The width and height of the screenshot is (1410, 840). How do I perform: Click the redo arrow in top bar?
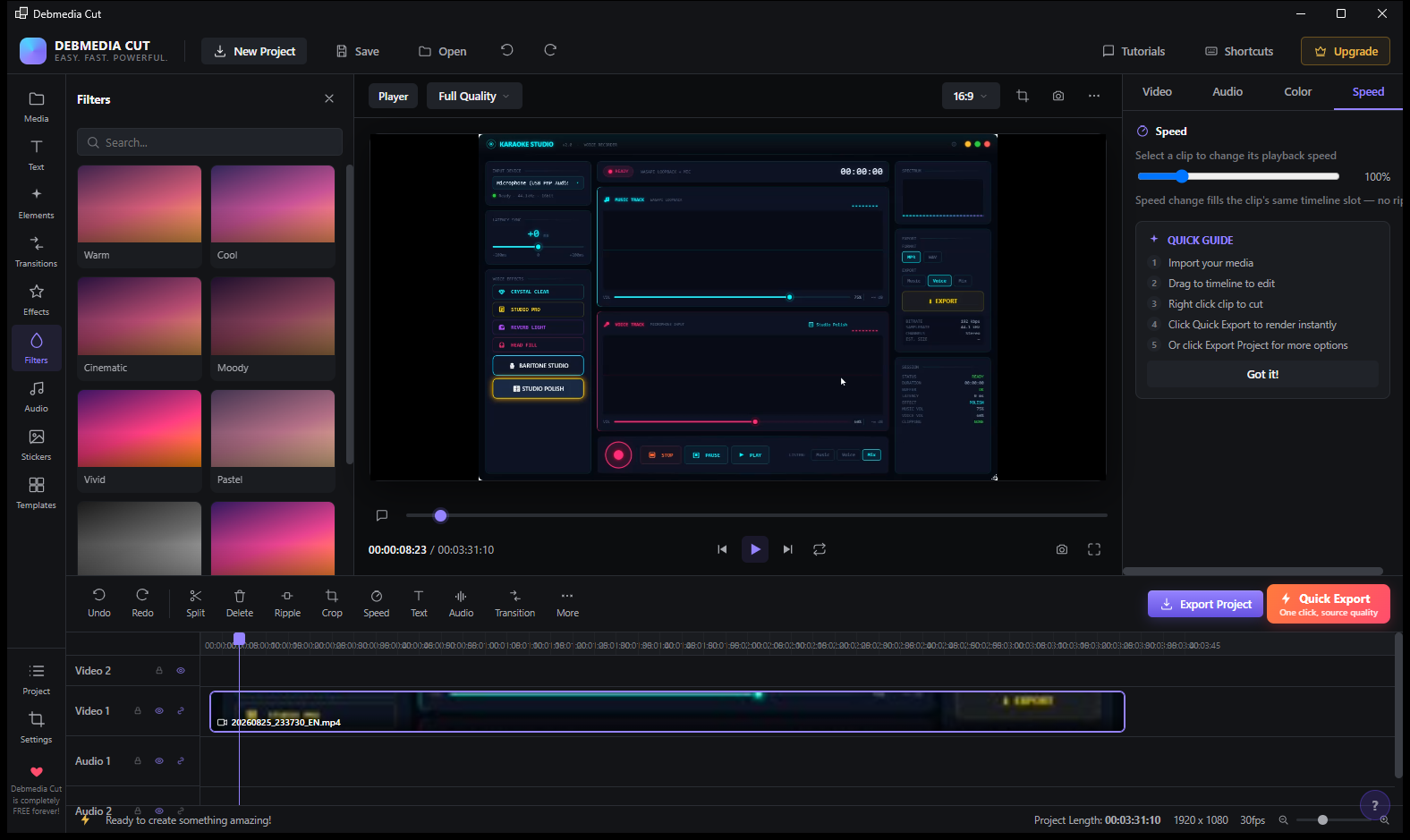coord(550,50)
